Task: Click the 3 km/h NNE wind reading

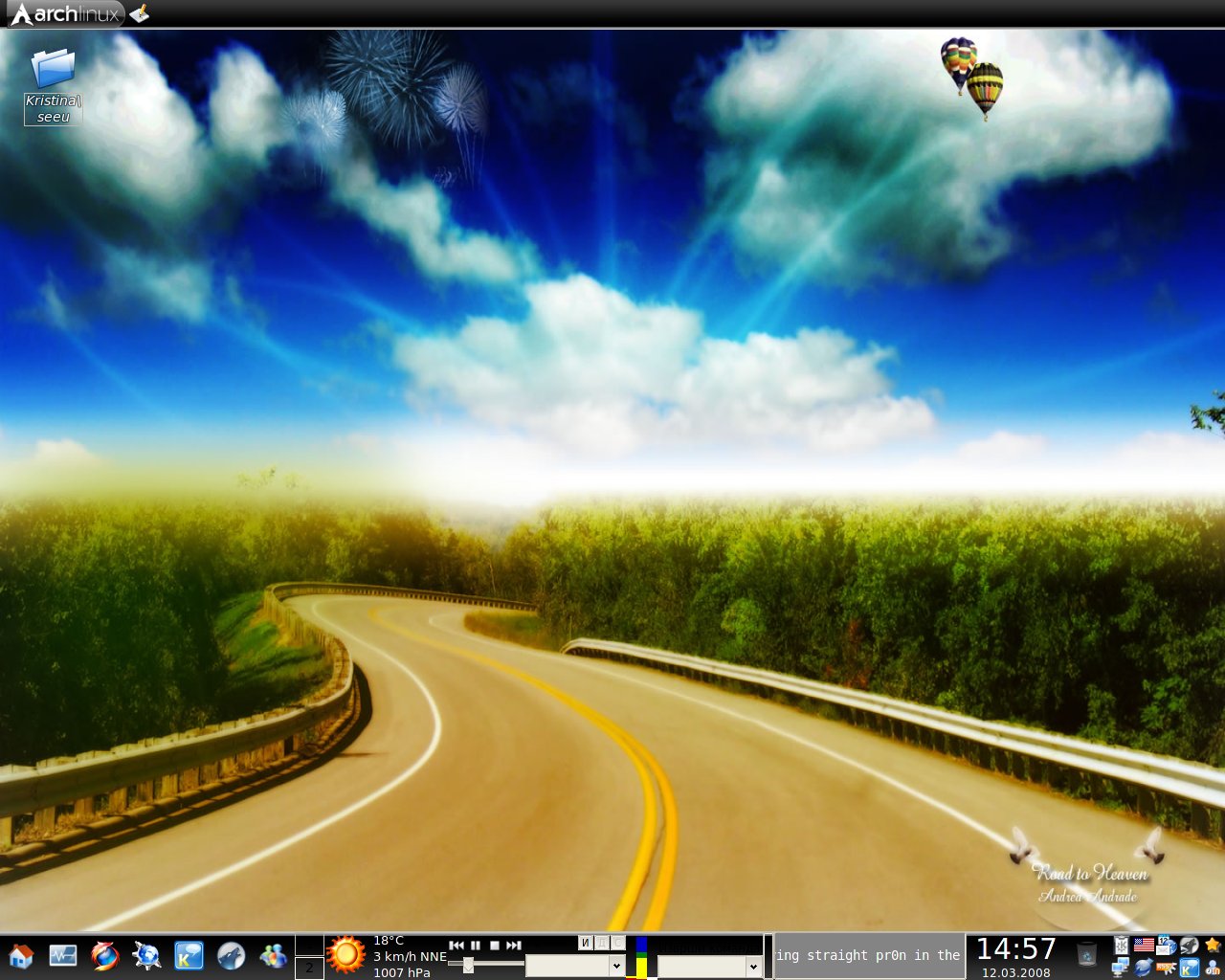Action: click(410, 956)
